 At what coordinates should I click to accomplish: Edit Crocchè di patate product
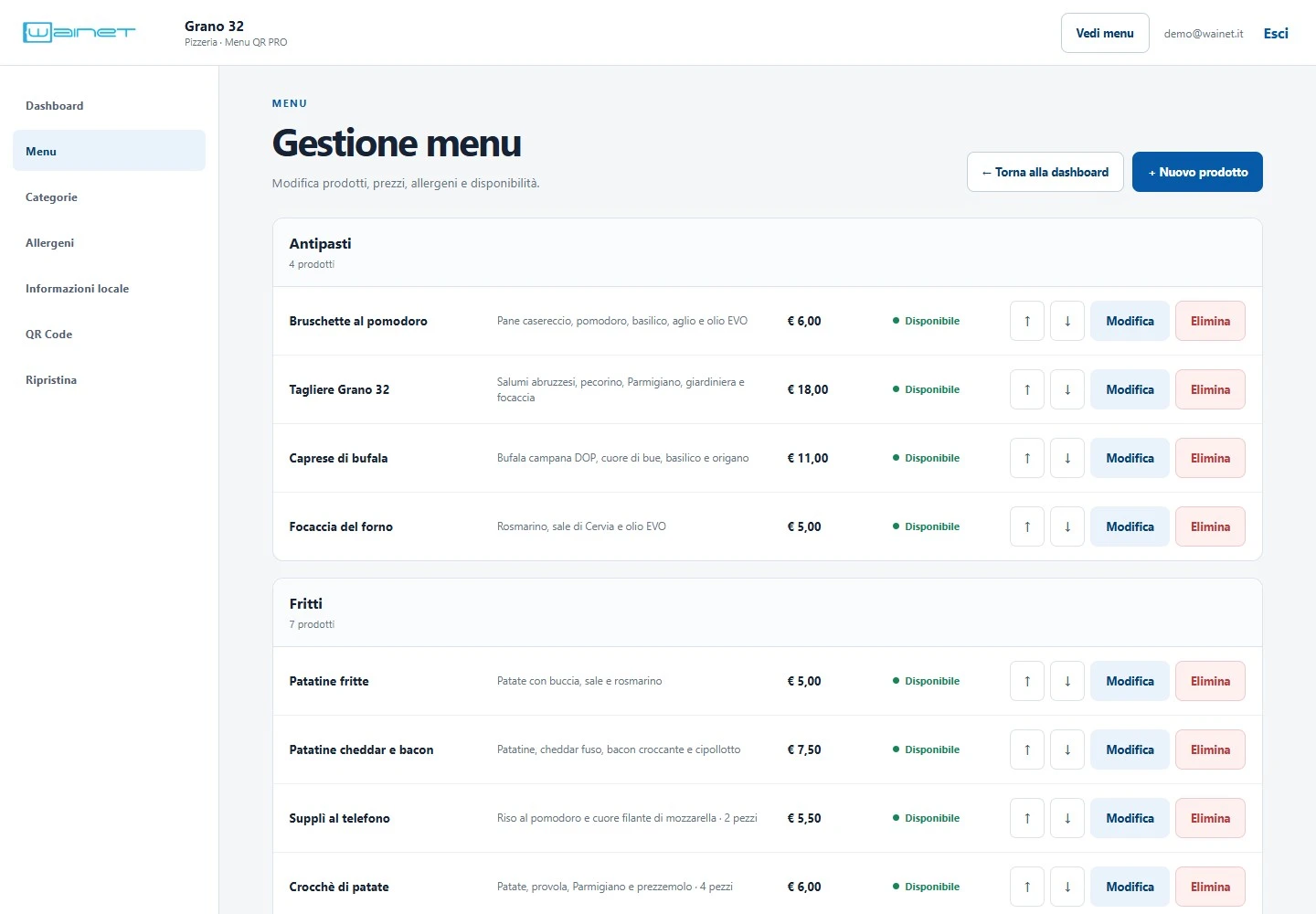click(1130, 887)
